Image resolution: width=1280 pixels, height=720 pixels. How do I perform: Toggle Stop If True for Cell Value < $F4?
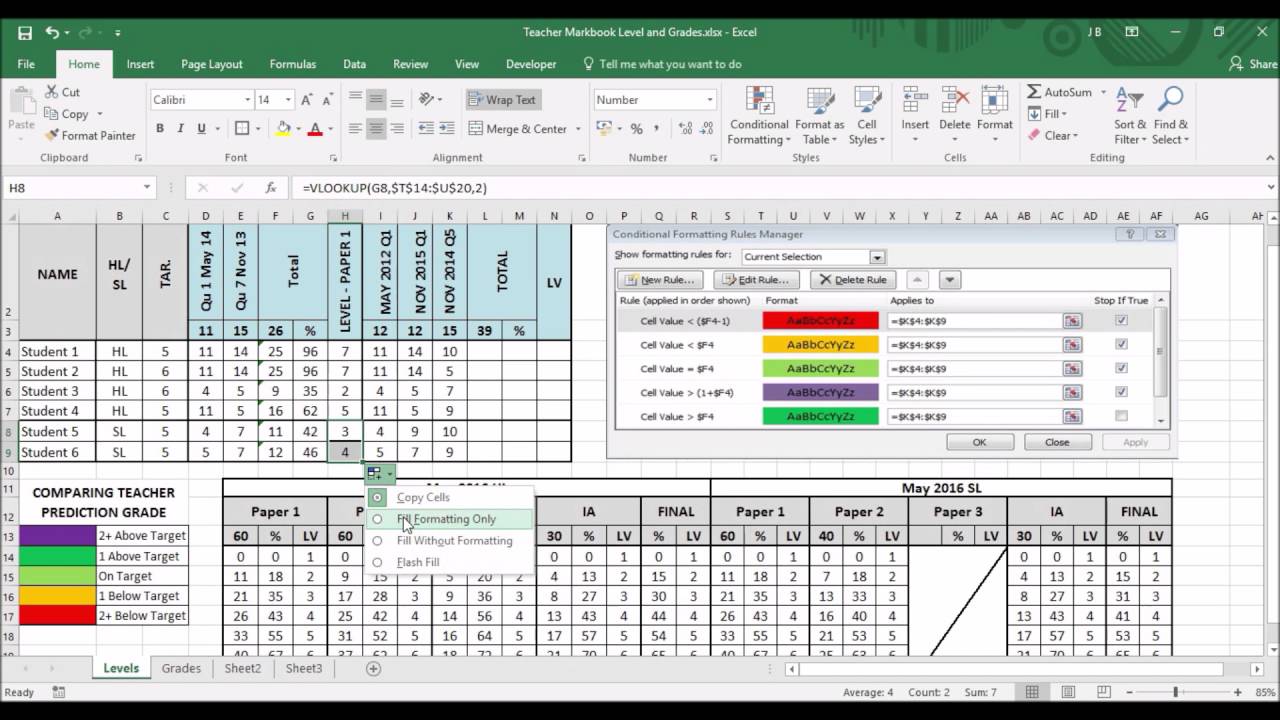(1121, 344)
